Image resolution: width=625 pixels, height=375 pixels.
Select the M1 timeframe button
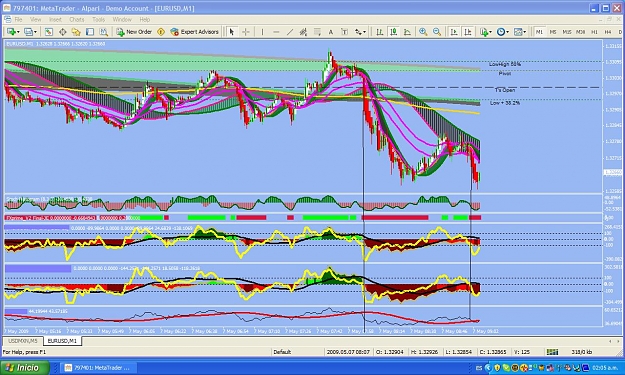tap(539, 32)
